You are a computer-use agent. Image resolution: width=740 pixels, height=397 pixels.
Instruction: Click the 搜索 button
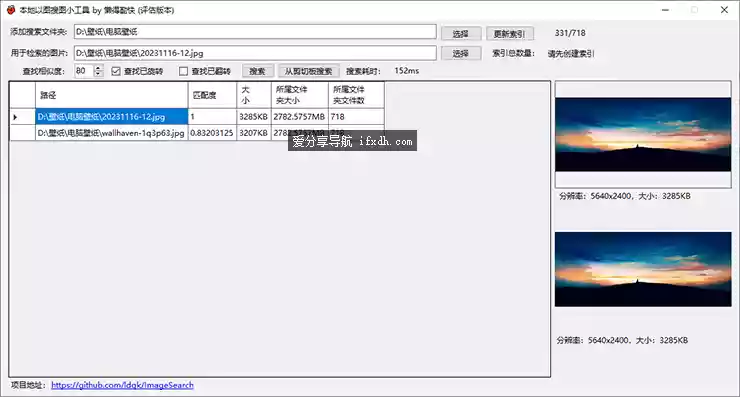[x=257, y=71]
